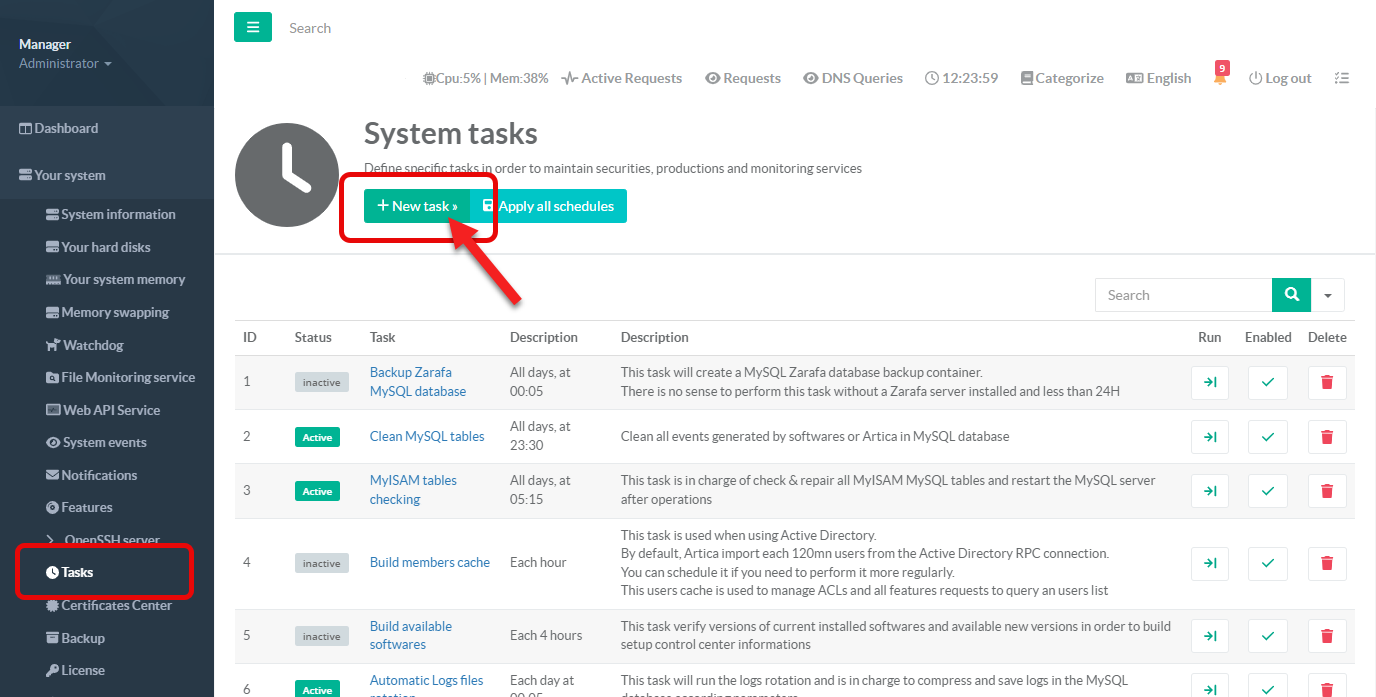Expand the OpenSSH server sidebar item

click(105, 540)
